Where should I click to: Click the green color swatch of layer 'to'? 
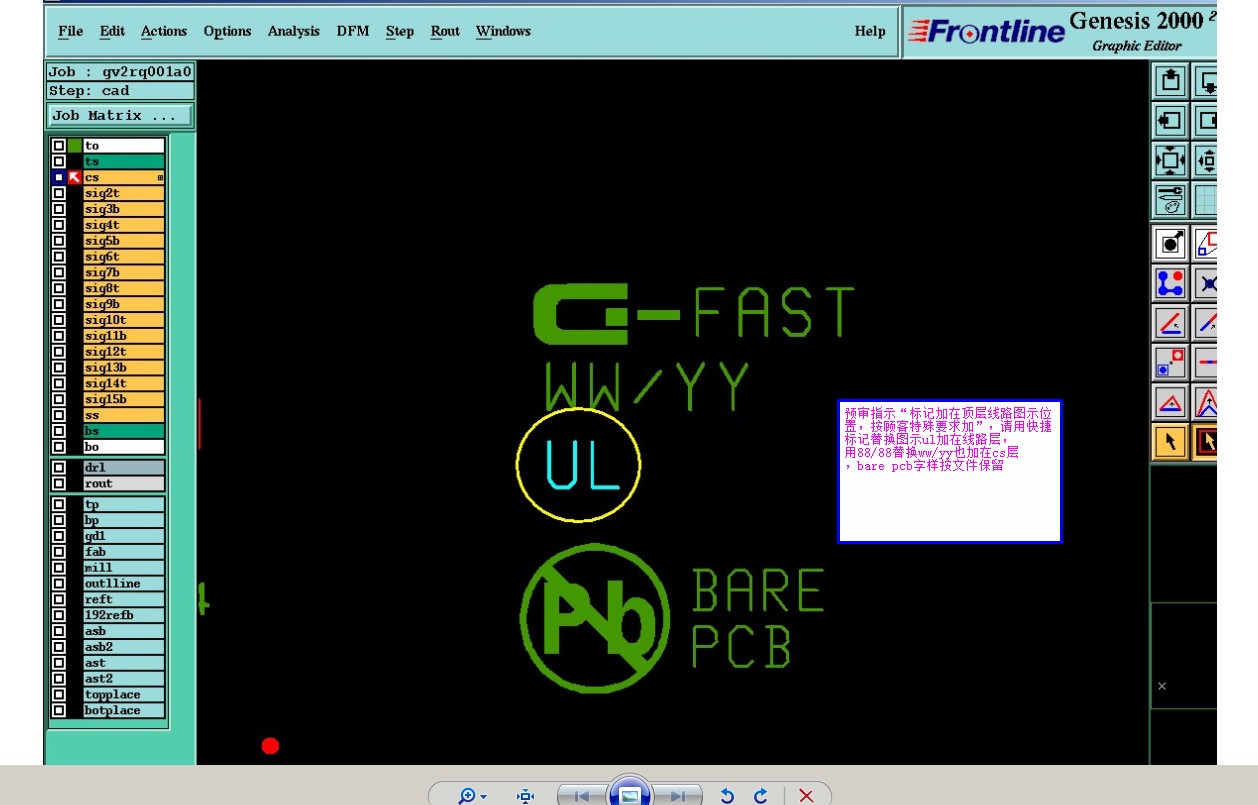click(75, 146)
